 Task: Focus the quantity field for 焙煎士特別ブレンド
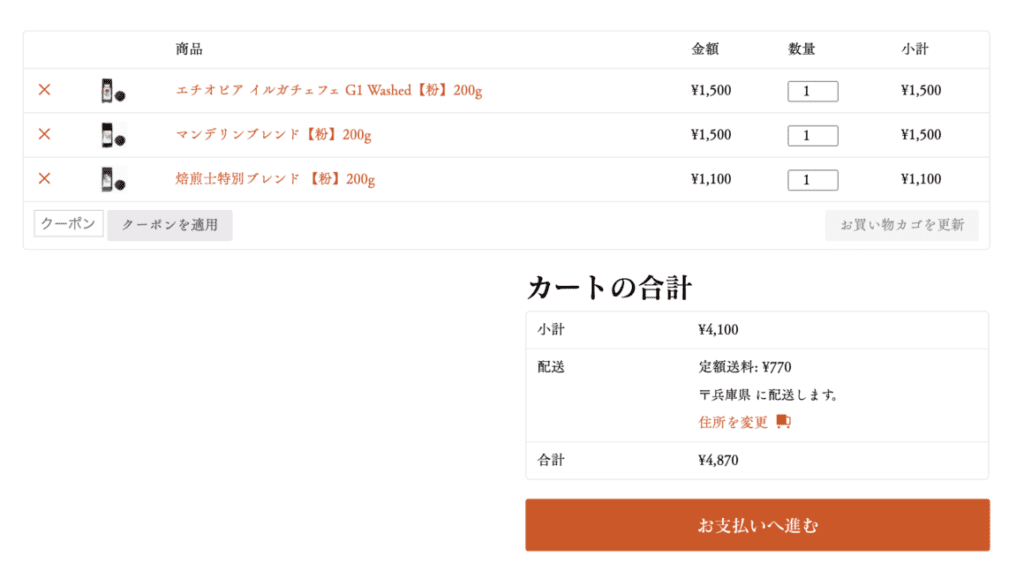[812, 180]
